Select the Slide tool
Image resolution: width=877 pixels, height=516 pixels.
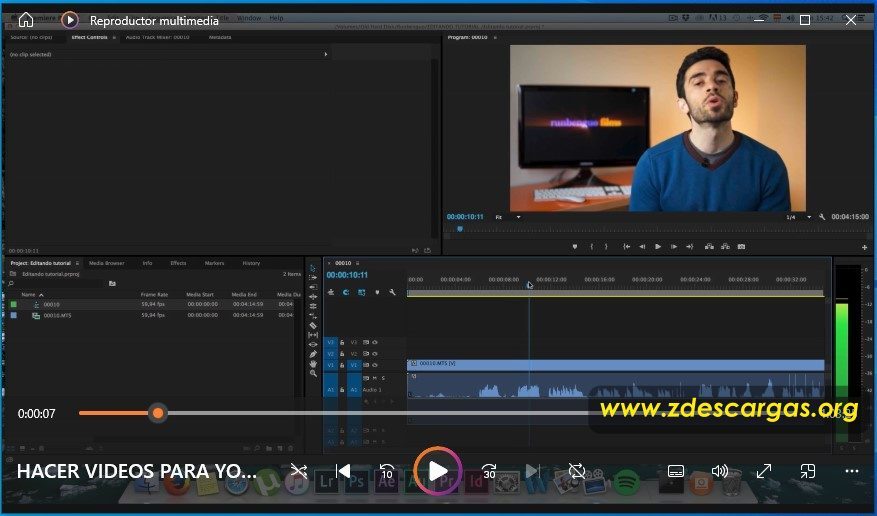pyautogui.click(x=313, y=344)
